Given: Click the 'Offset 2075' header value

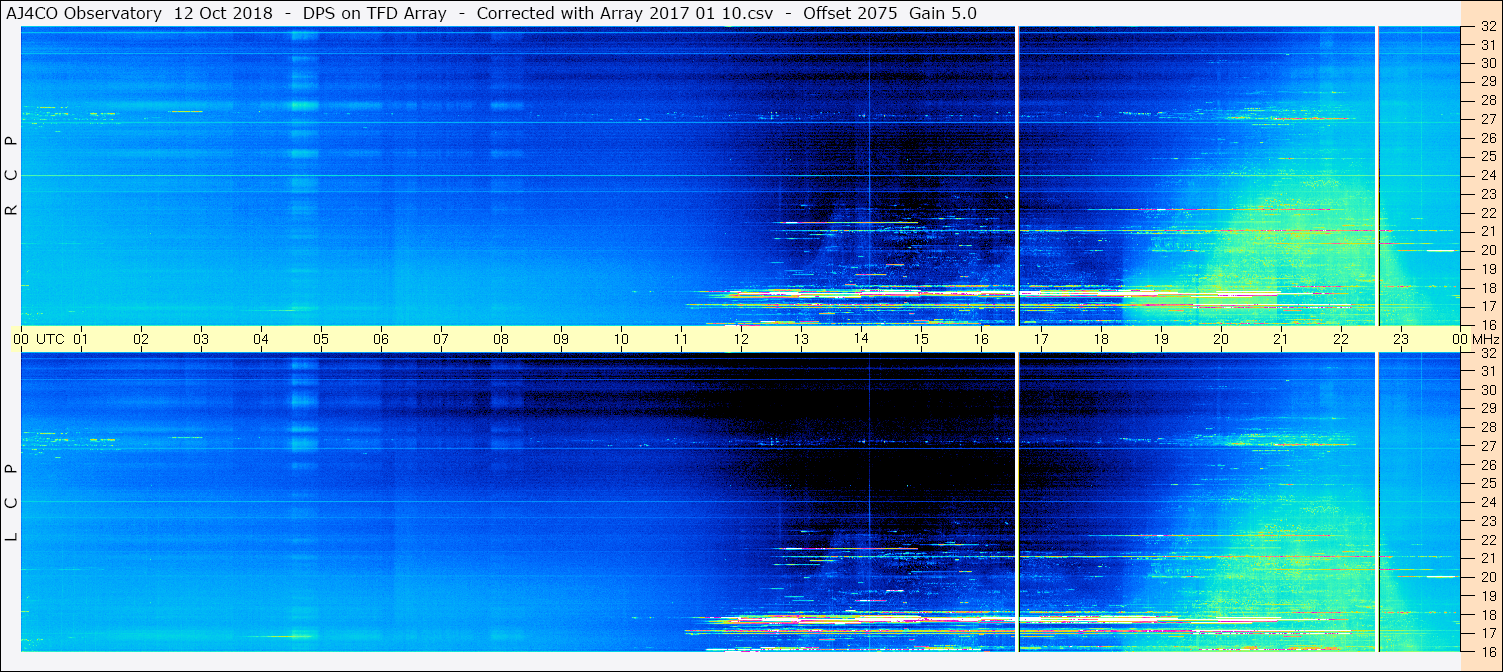Looking at the screenshot, I should 849,13.
